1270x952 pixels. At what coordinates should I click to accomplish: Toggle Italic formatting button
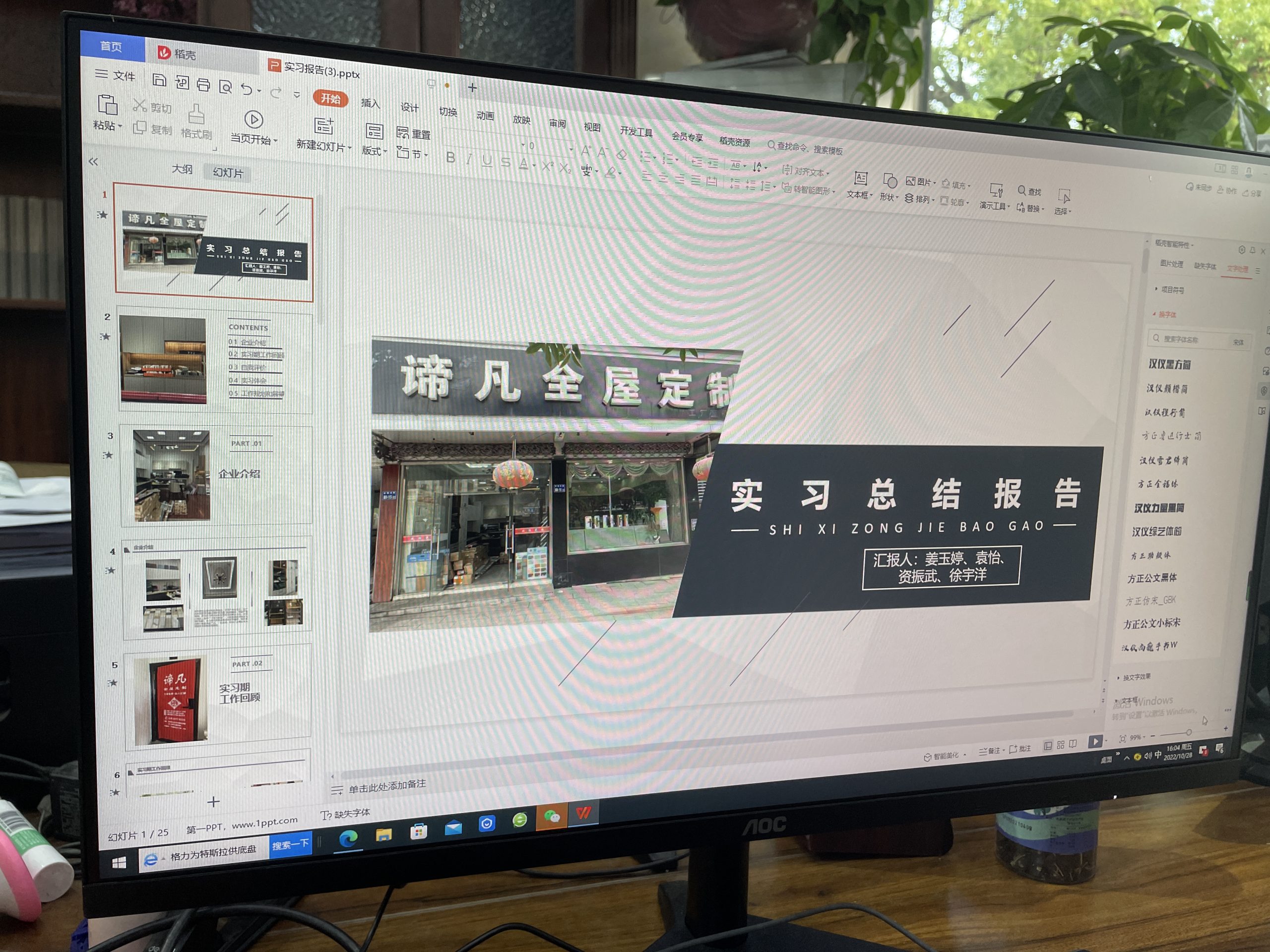469,159
